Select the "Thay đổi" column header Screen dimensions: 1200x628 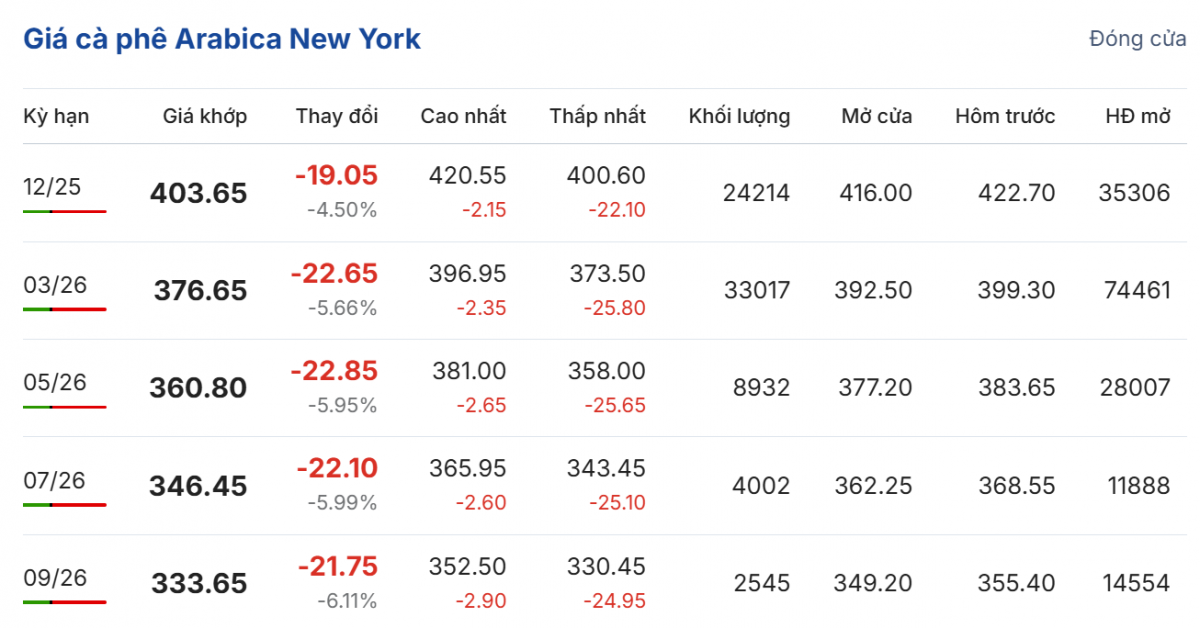[337, 116]
